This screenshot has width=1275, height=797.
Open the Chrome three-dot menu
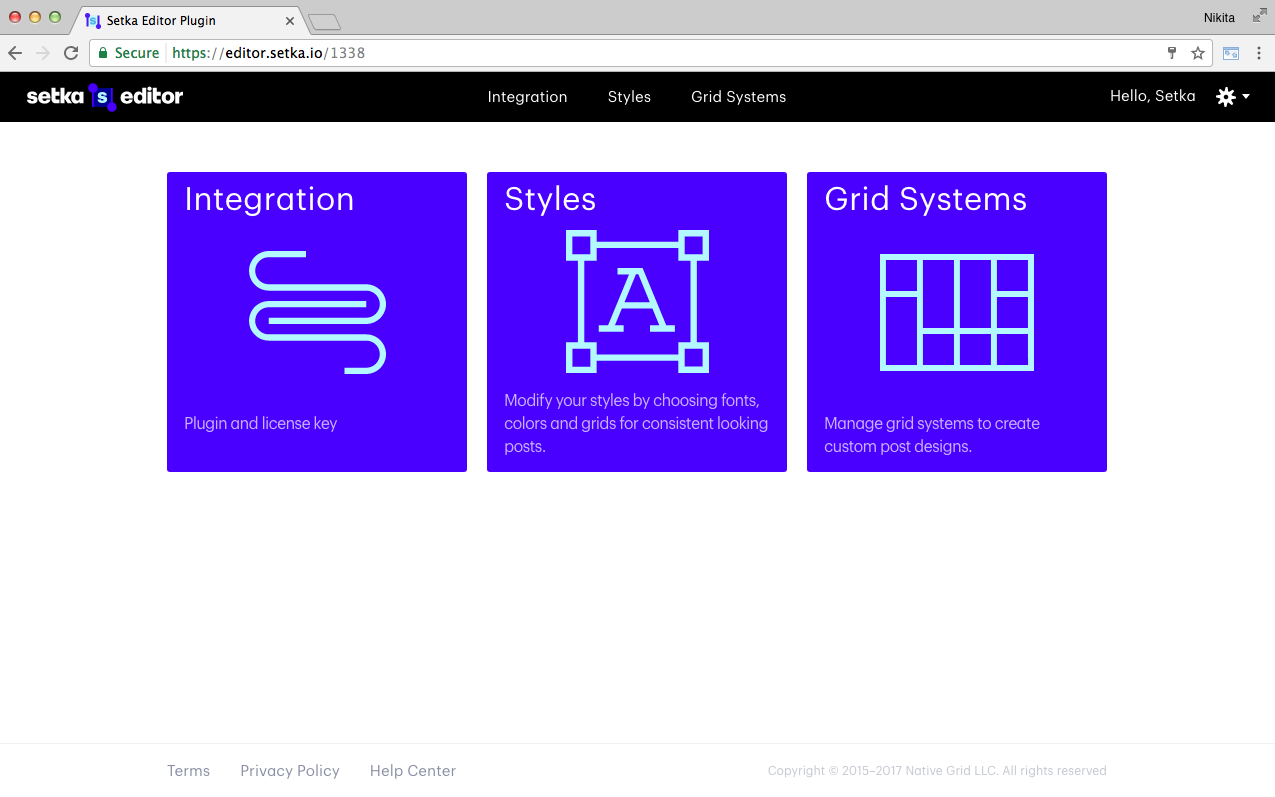click(x=1259, y=53)
